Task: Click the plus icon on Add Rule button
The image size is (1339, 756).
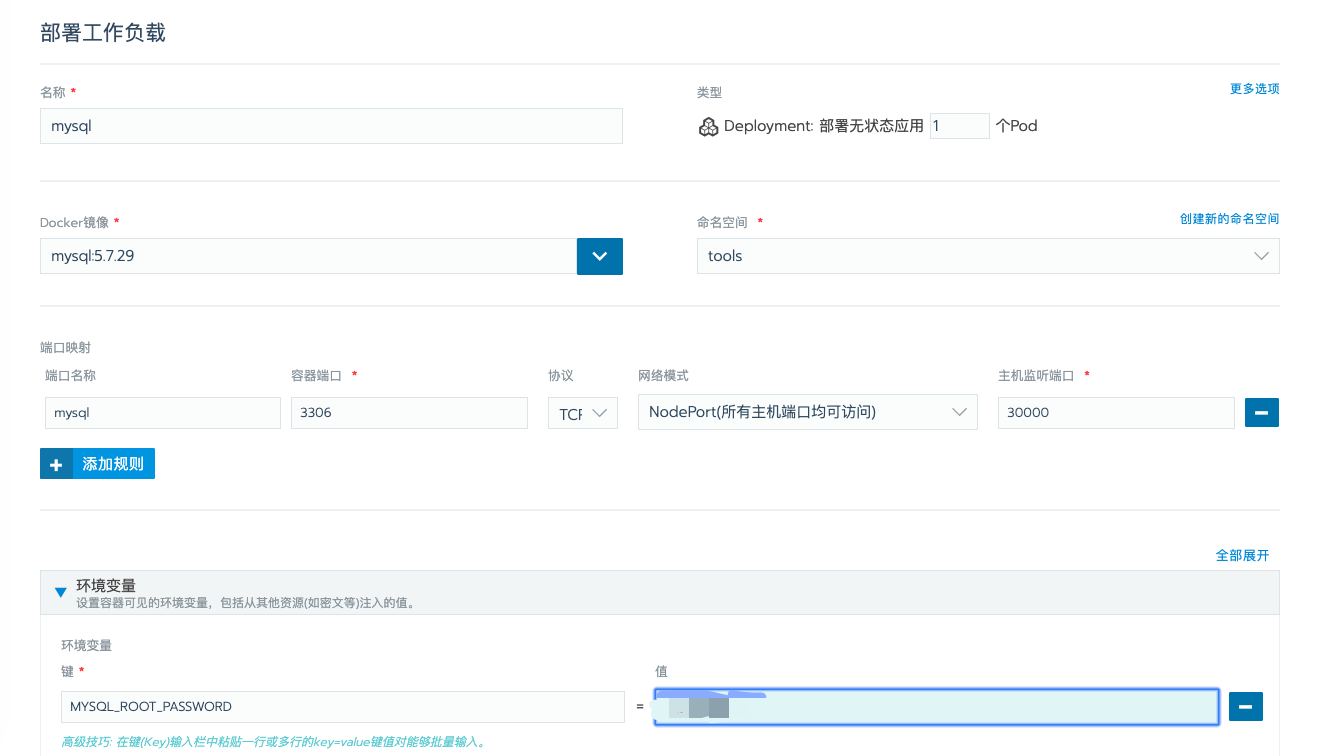Action: click(x=56, y=464)
